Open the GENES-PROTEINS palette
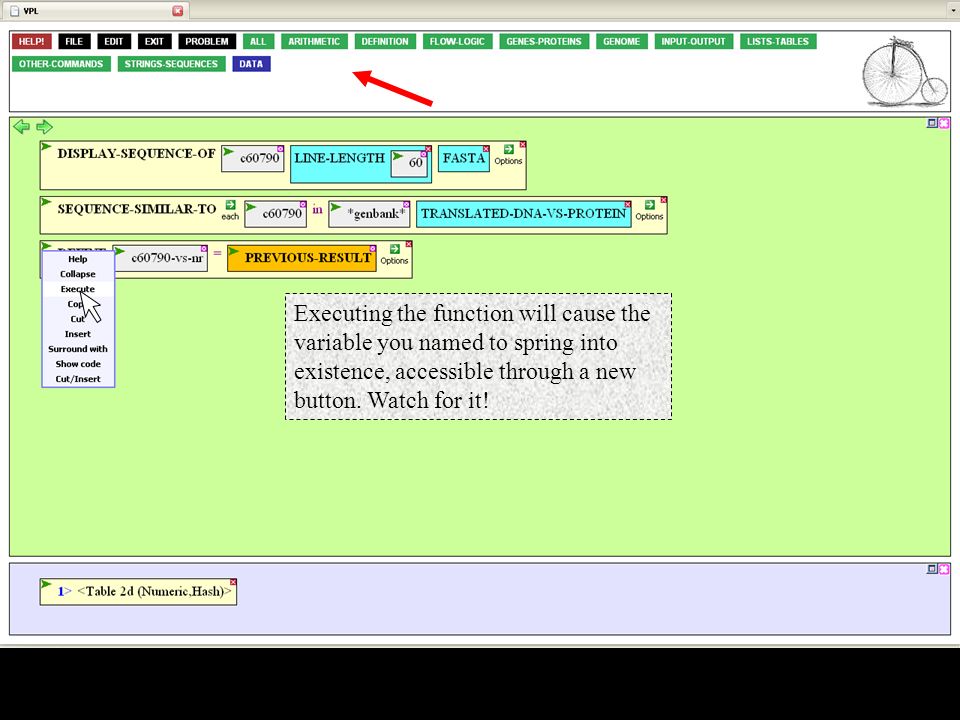This screenshot has width=960, height=720. click(544, 41)
